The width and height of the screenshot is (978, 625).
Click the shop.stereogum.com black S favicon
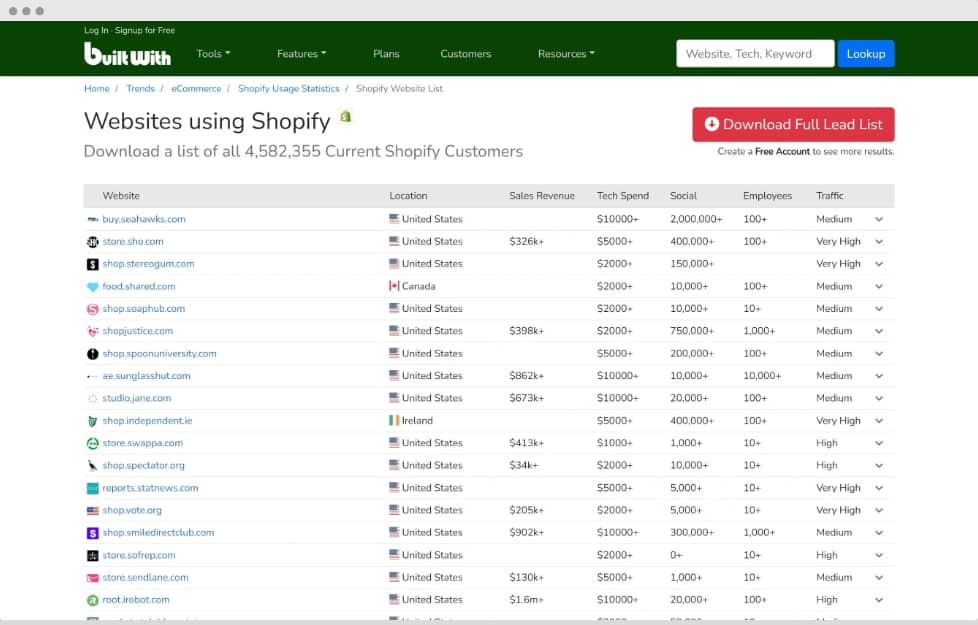click(92, 264)
